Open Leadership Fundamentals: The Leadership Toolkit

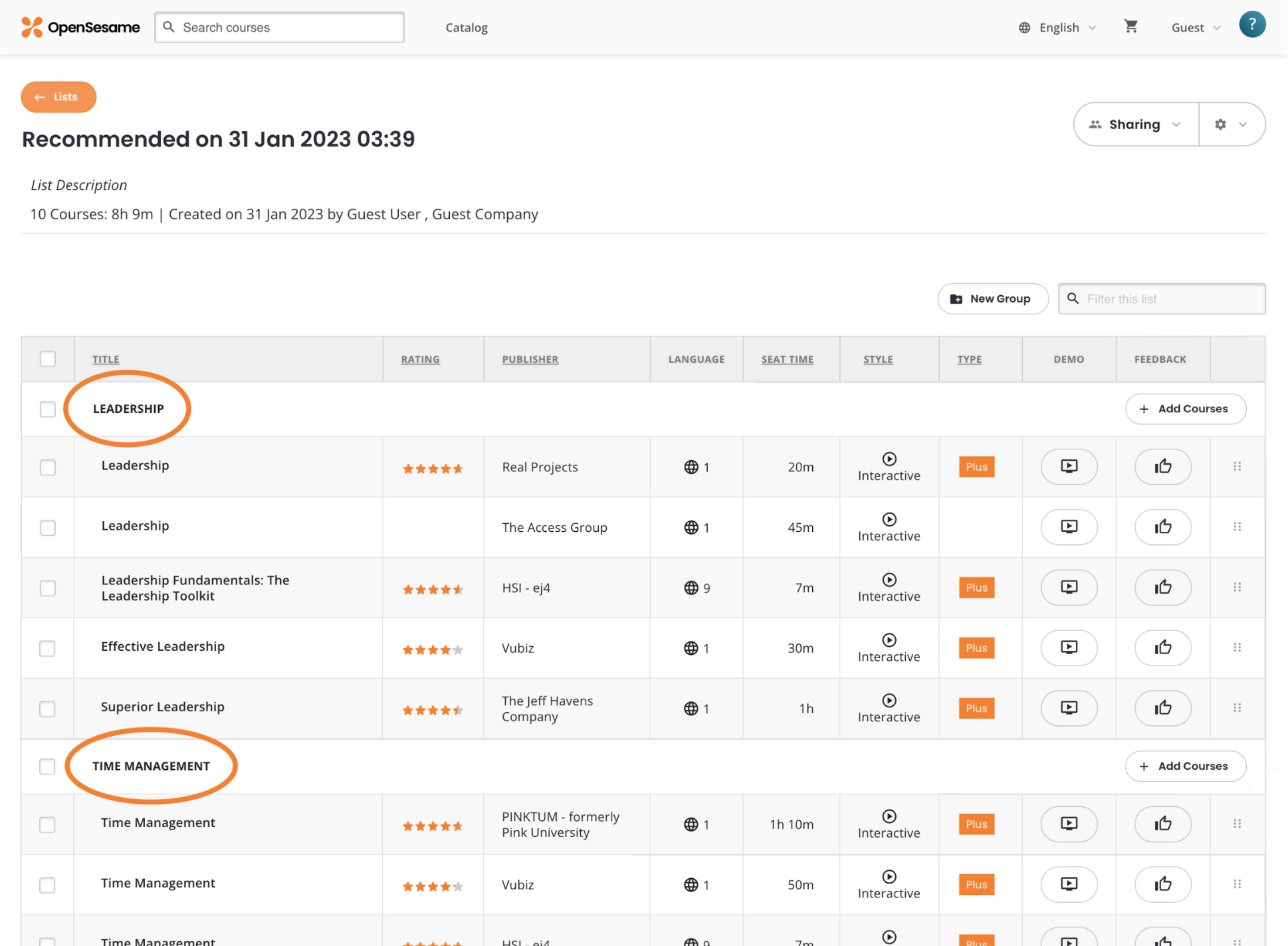coord(195,588)
